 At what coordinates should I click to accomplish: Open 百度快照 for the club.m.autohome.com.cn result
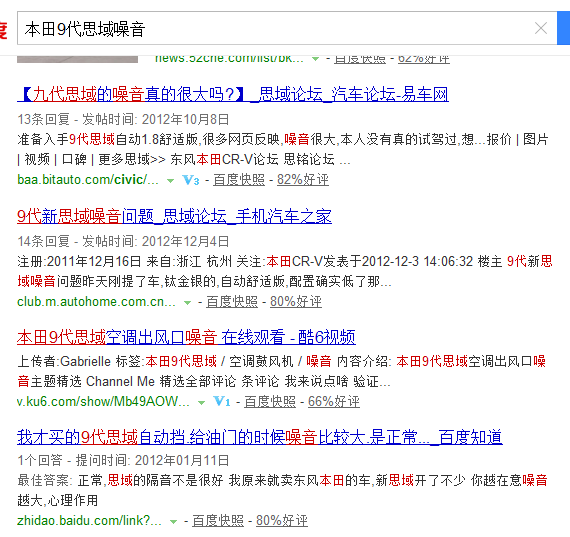(232, 302)
